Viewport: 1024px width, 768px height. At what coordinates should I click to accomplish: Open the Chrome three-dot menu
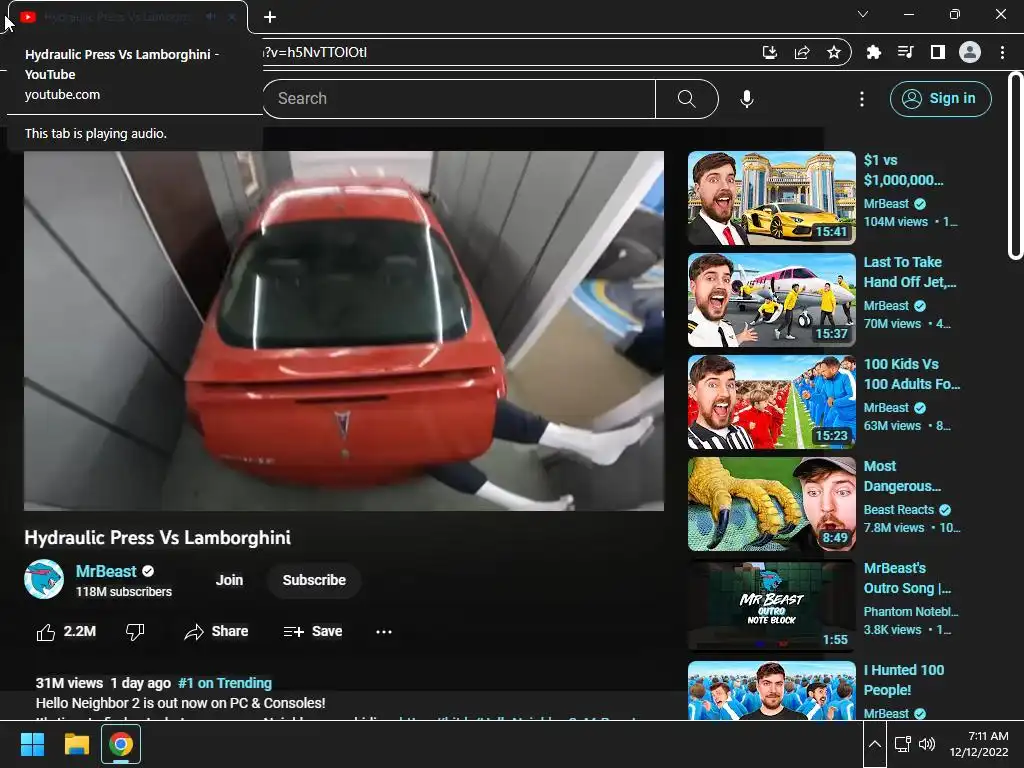pyautogui.click(x=1002, y=52)
